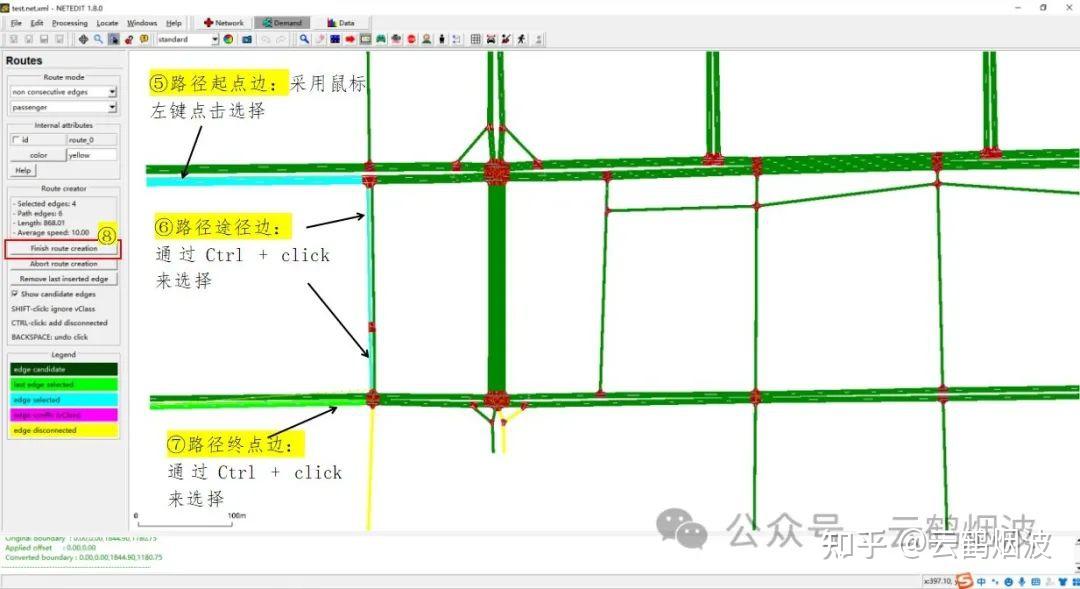Open the standard view scheme combo box

pos(187,39)
